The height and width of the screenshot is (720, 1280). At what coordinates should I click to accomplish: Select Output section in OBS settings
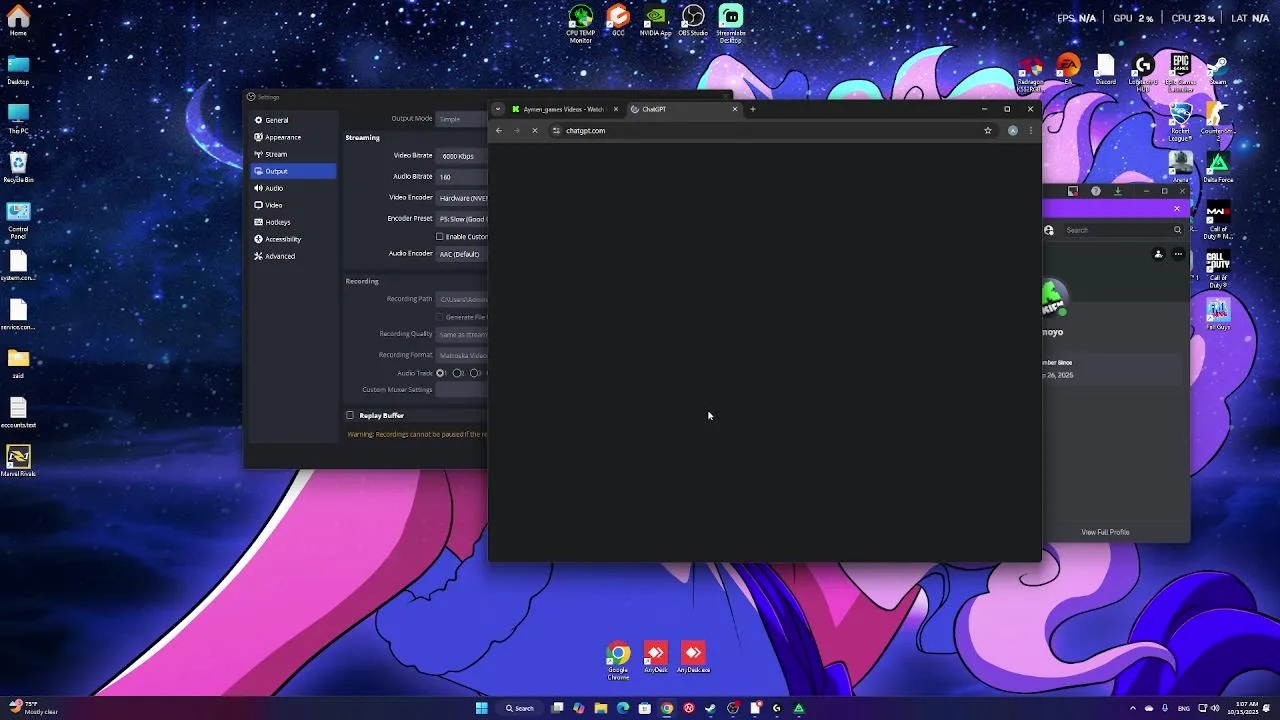293,171
